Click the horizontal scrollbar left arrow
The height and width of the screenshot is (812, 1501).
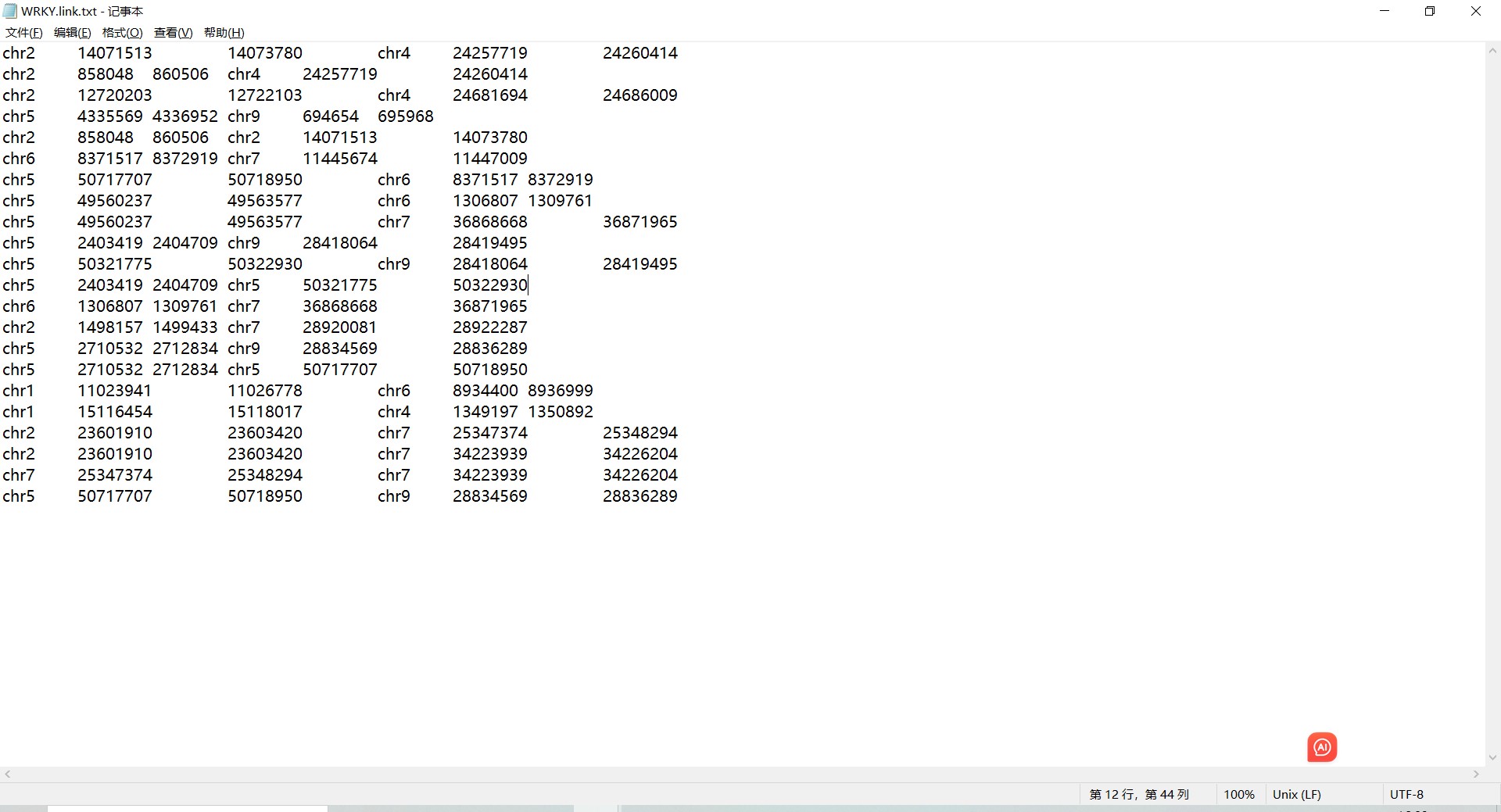(x=8, y=774)
